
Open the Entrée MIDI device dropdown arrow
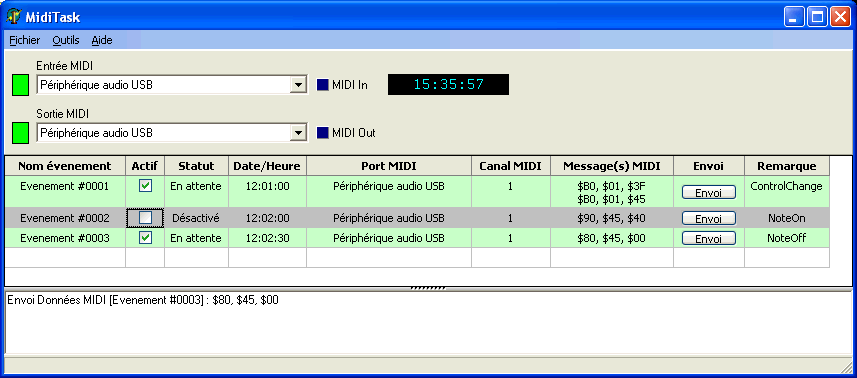point(298,85)
